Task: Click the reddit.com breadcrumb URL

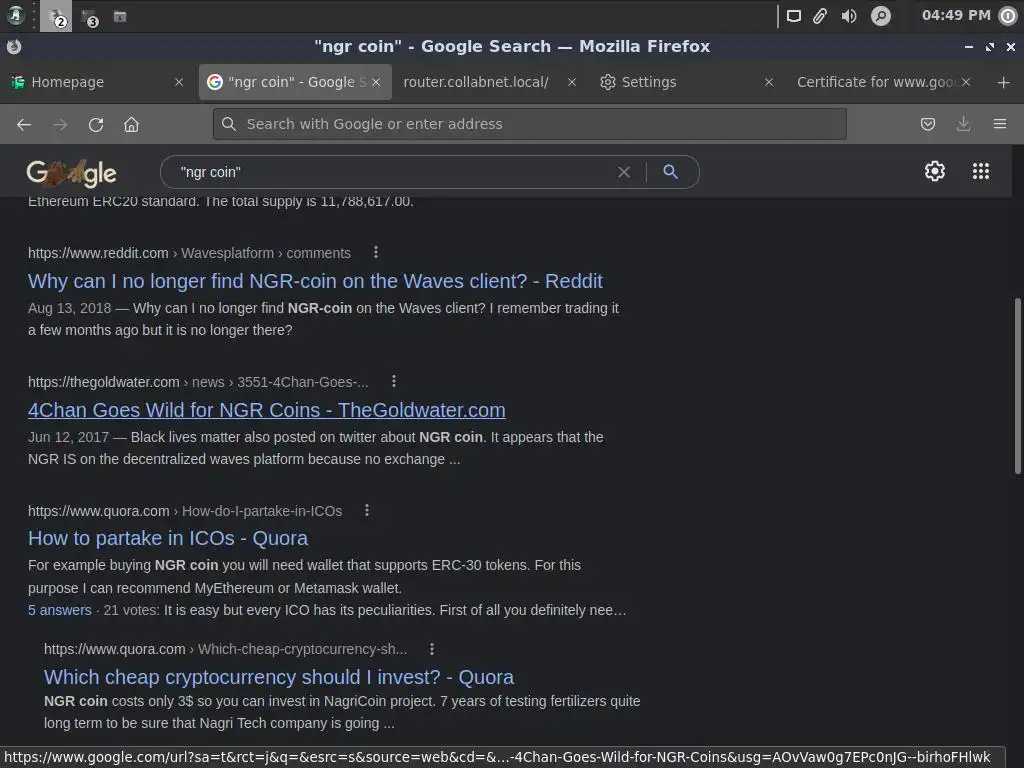Action: pos(189,253)
